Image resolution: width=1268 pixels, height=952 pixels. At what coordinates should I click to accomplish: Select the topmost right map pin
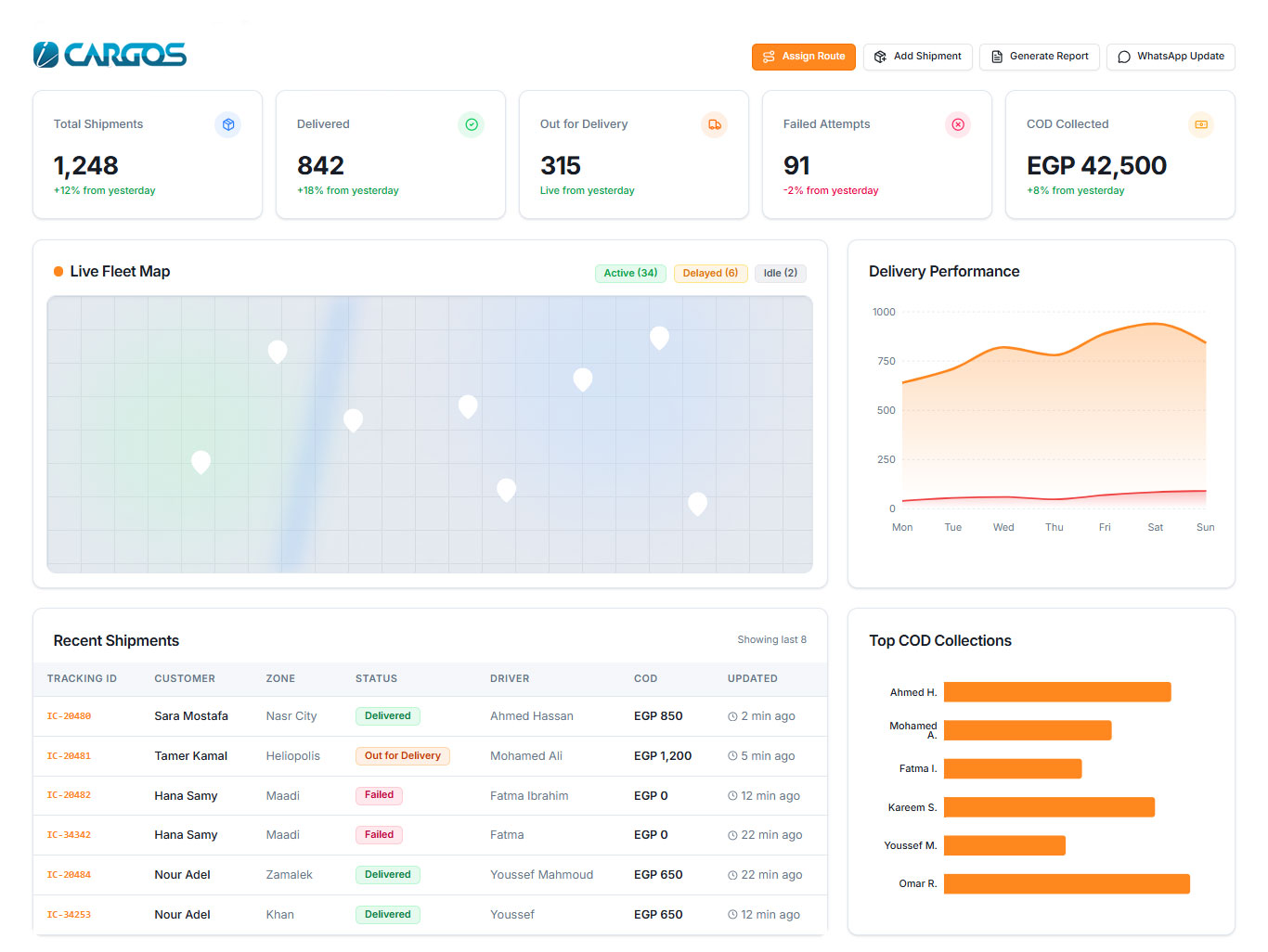(x=659, y=337)
